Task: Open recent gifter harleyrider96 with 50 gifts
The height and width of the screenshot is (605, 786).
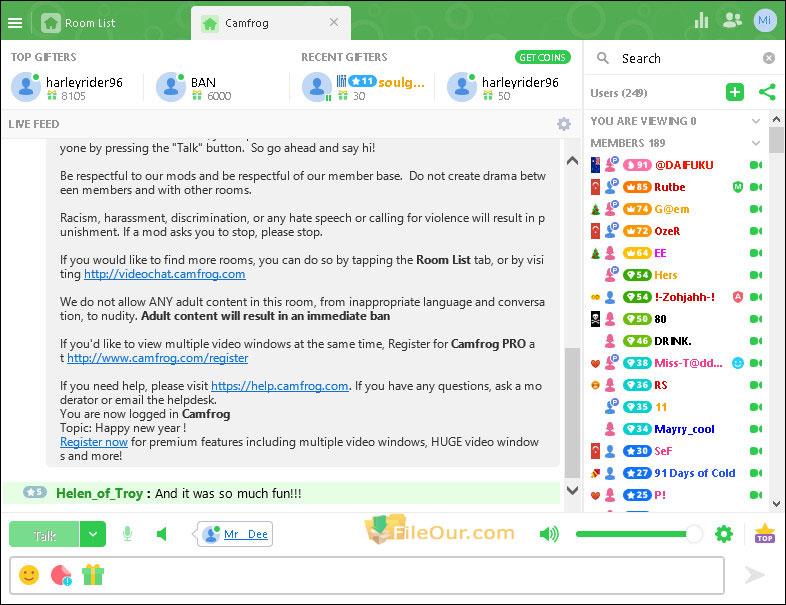Action: (x=503, y=87)
